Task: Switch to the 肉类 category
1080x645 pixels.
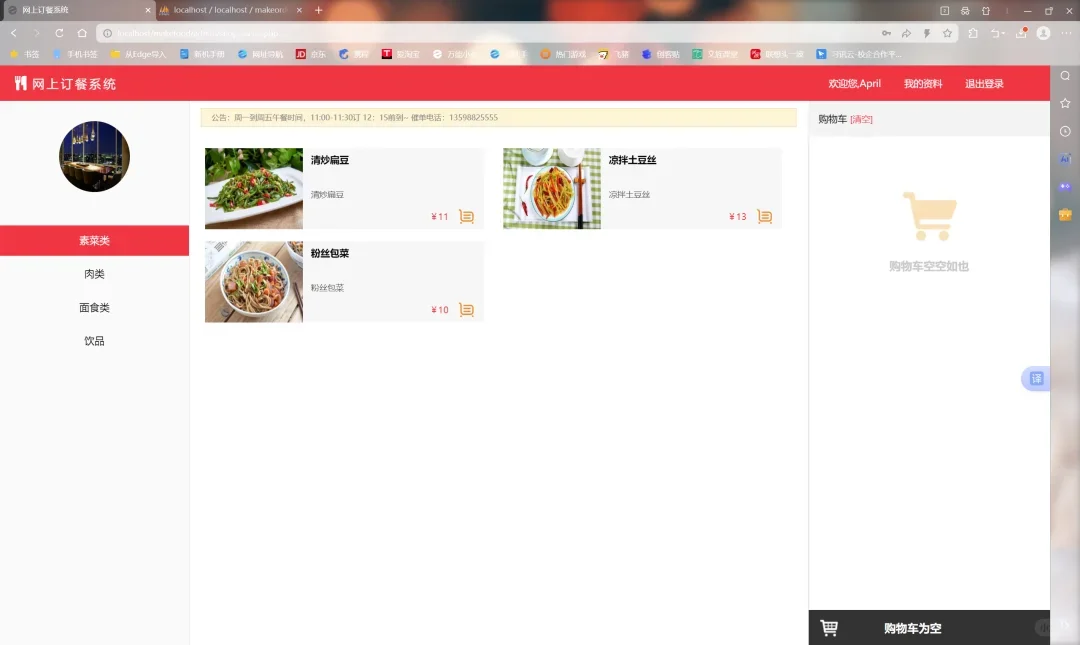Action: coord(94,273)
